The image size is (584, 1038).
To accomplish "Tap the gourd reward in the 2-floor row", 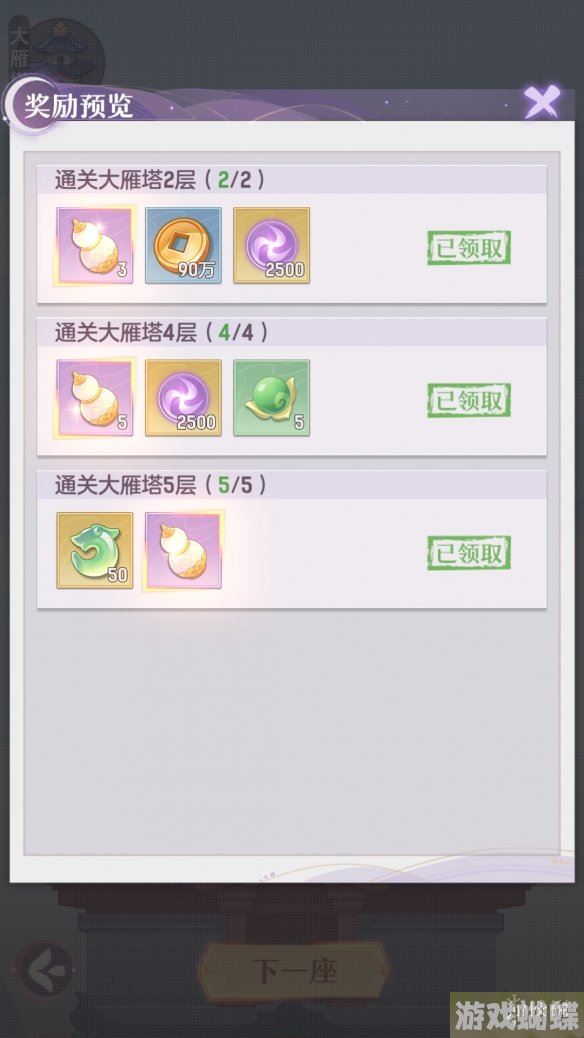I will pyautogui.click(x=95, y=246).
